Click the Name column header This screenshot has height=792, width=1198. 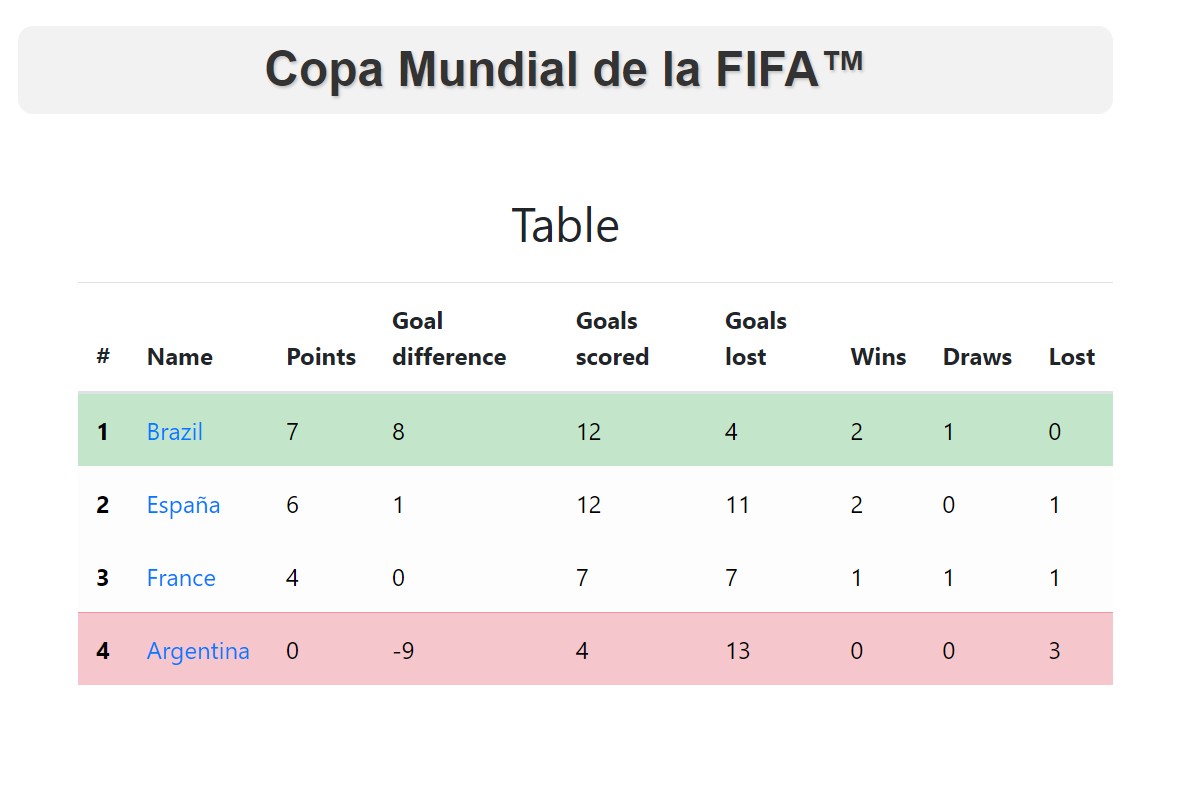coord(180,357)
